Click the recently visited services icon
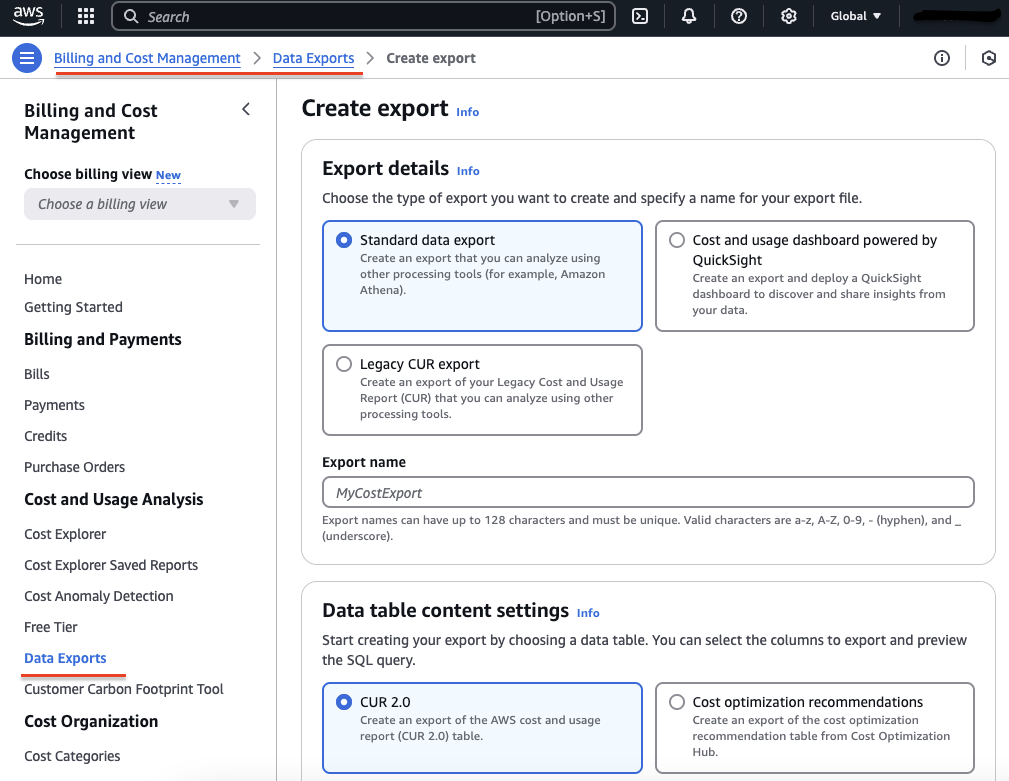 [988, 58]
